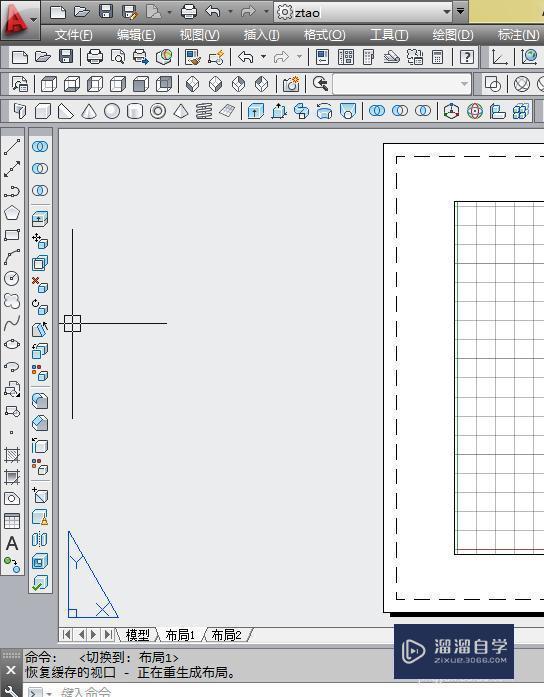
Task: Go to next layout tab arrow
Action: coord(93,634)
